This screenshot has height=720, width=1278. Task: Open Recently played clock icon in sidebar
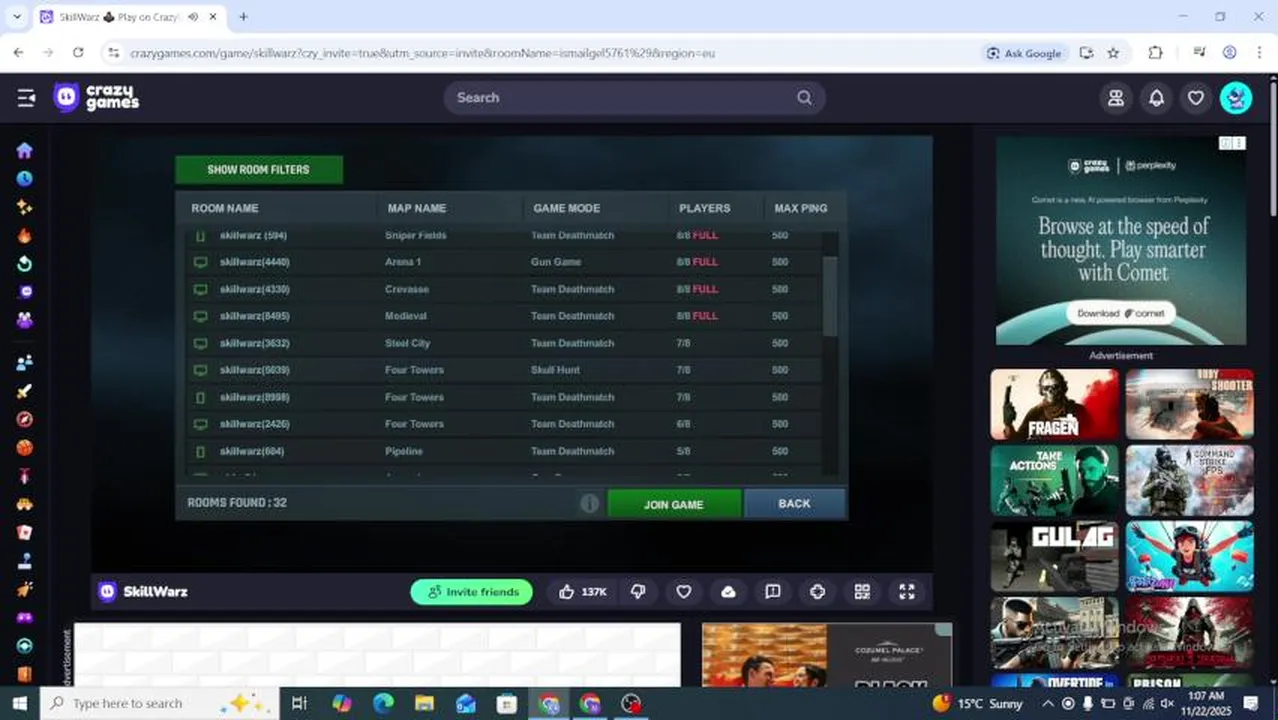coord(25,178)
